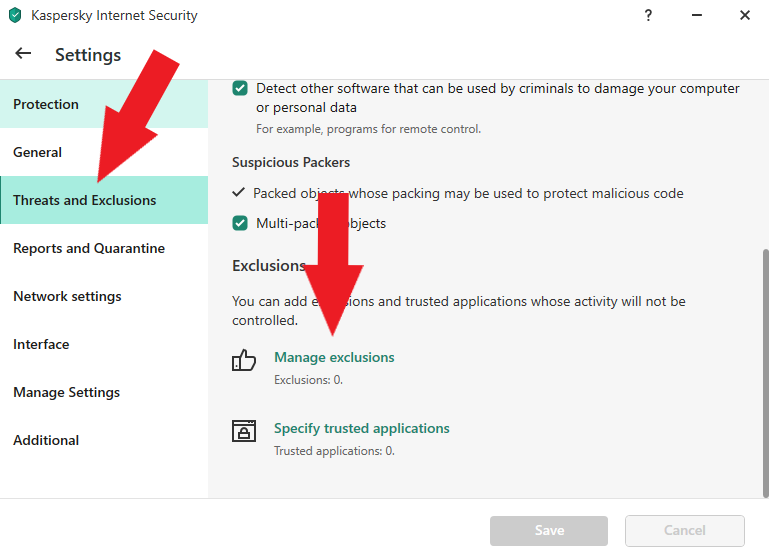Go back using the arrow icon
This screenshot has height=557, width=769.
(x=23, y=54)
